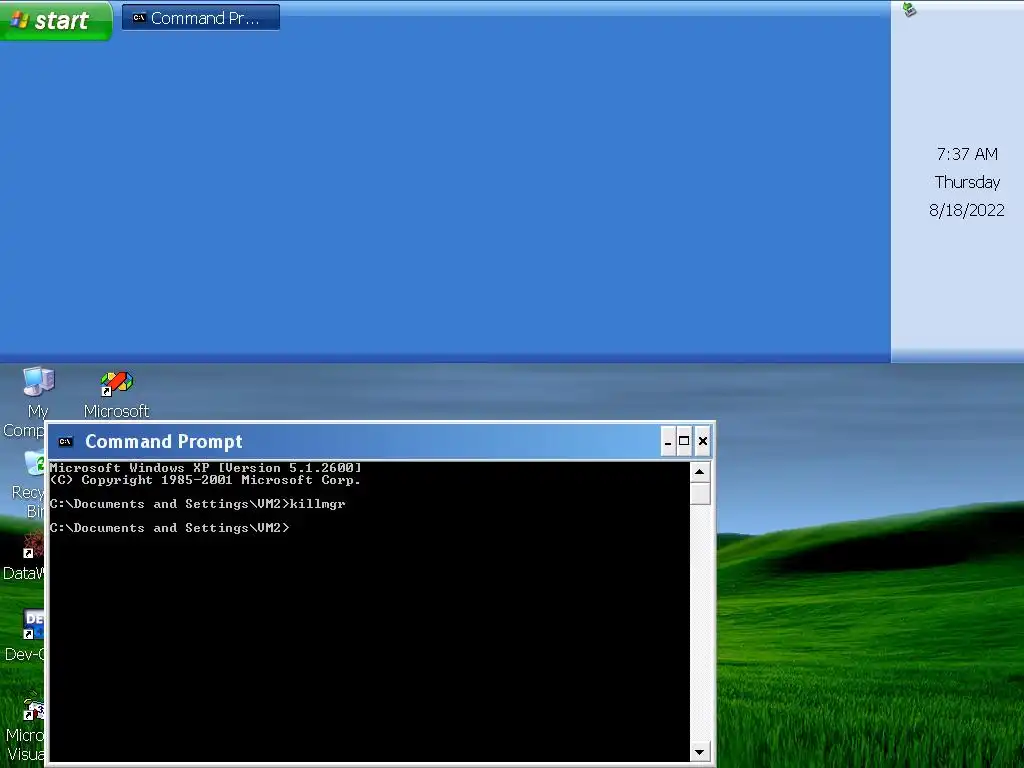Image resolution: width=1024 pixels, height=768 pixels.
Task: Click the Copyright 1985-2001 Microsoft Corp. line
Action: (x=205, y=480)
